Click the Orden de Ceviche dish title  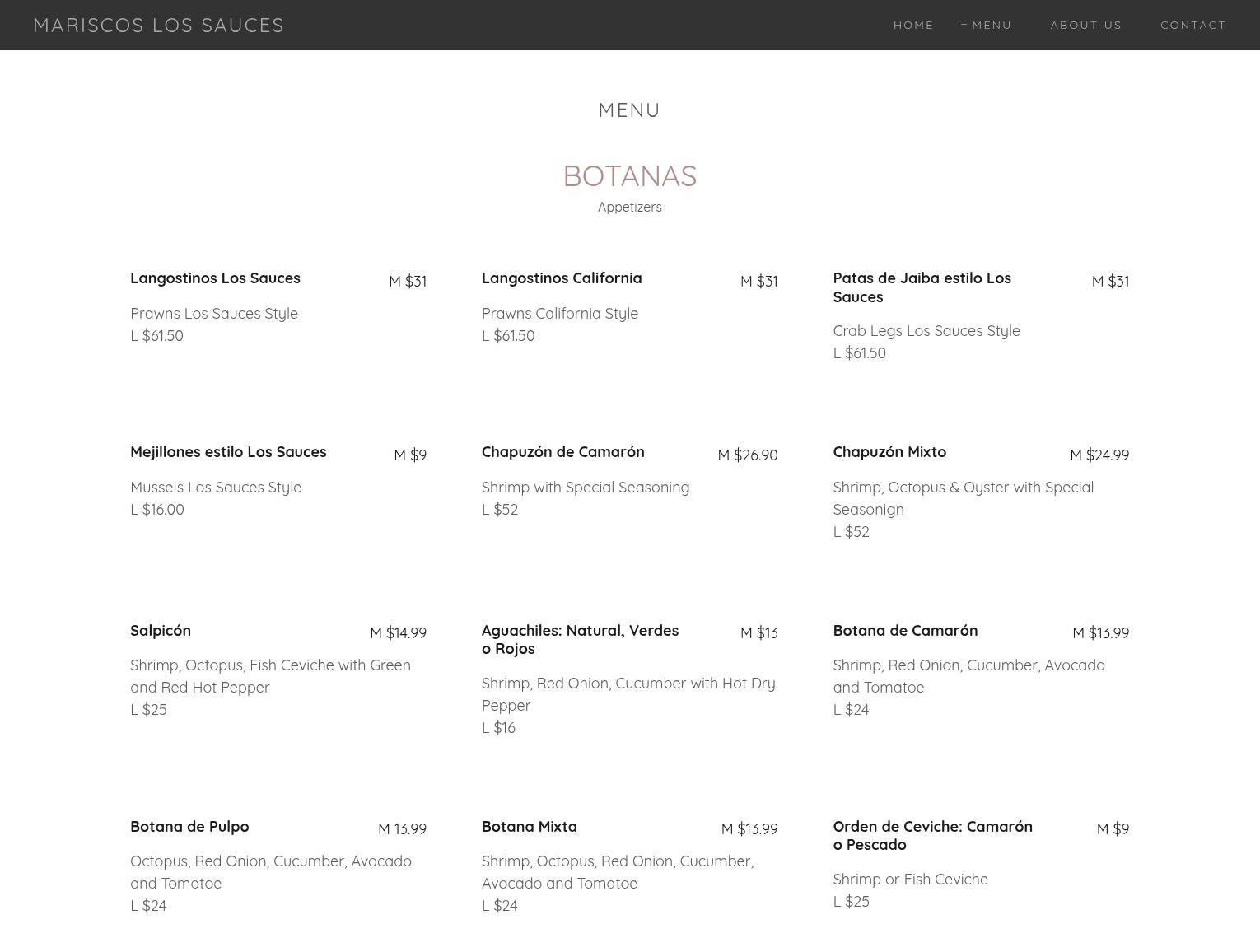(932, 836)
